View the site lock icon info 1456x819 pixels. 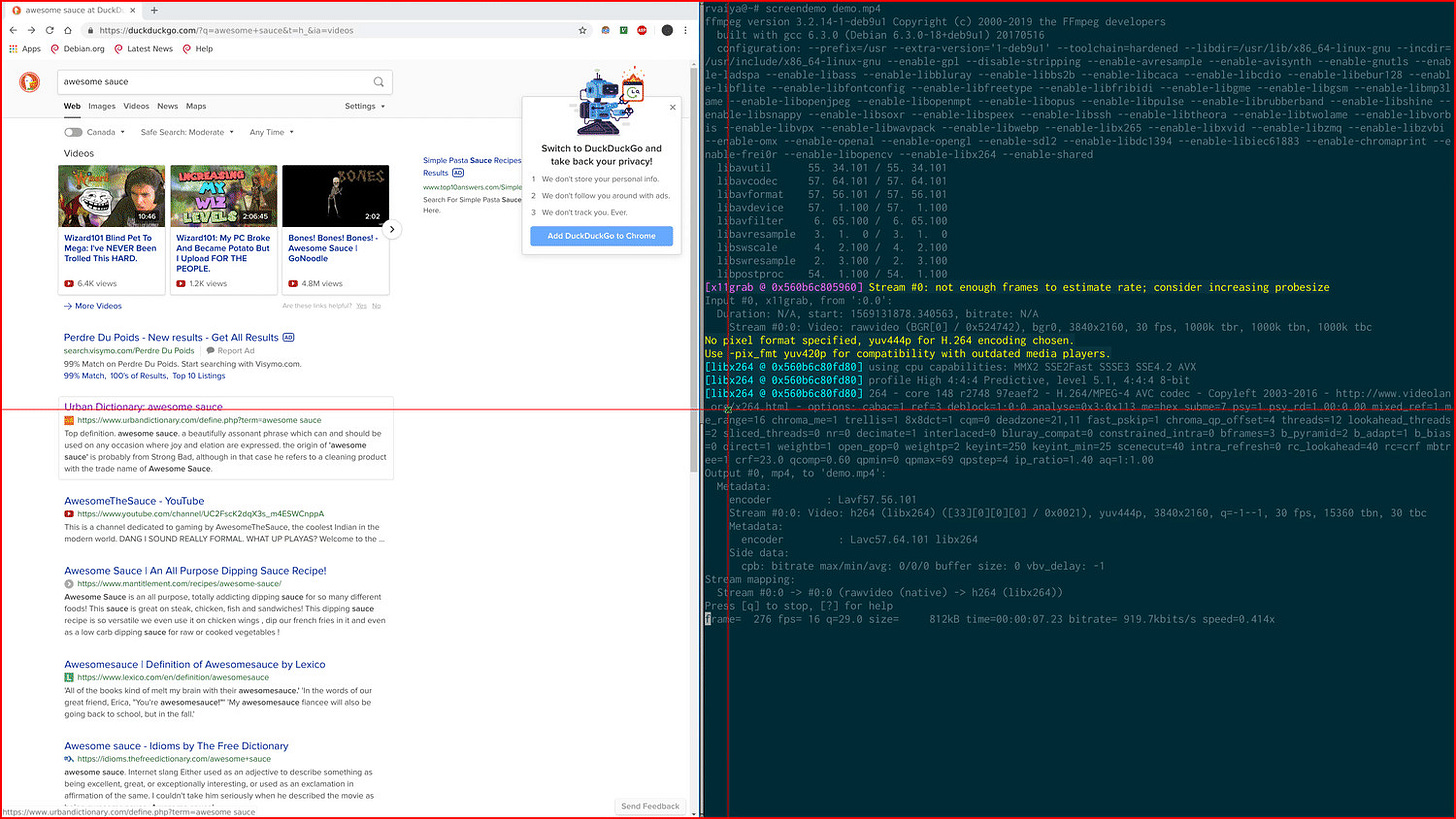click(x=90, y=30)
